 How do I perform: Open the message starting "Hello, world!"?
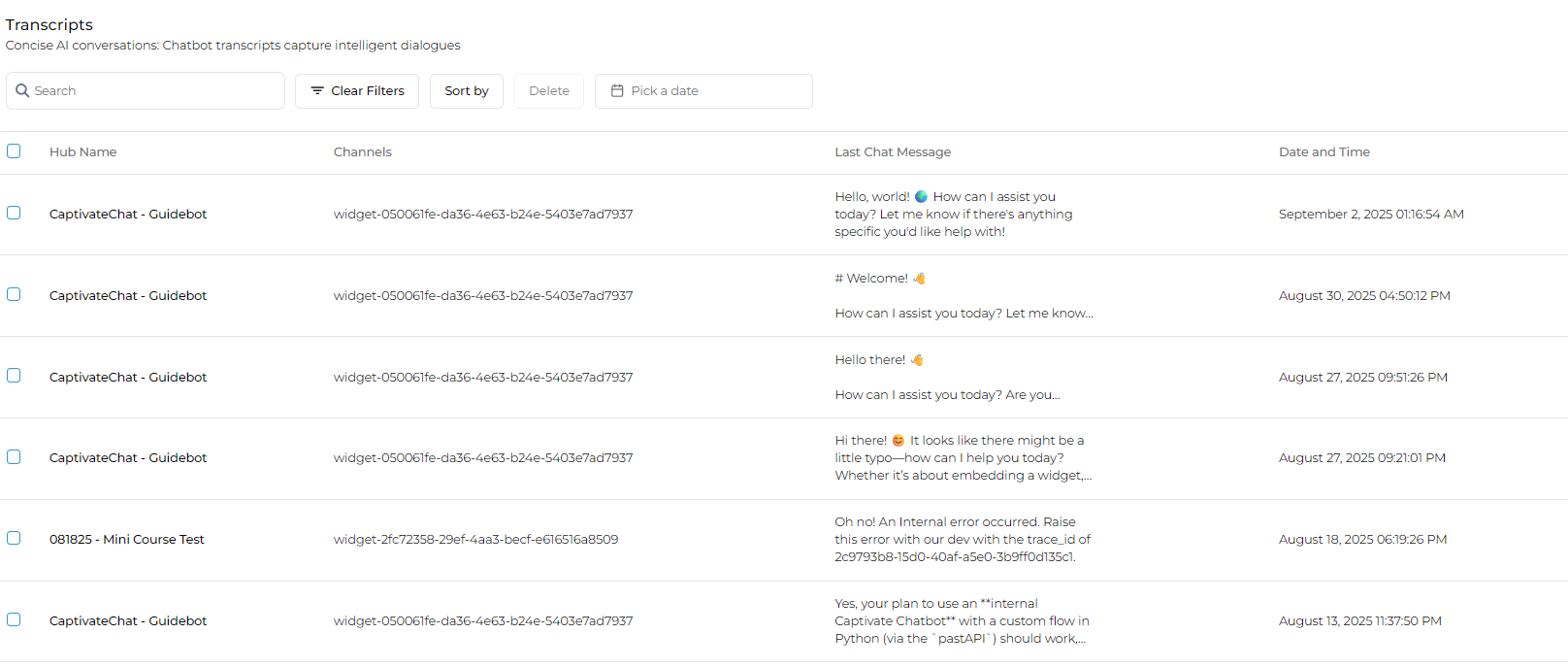954,215
